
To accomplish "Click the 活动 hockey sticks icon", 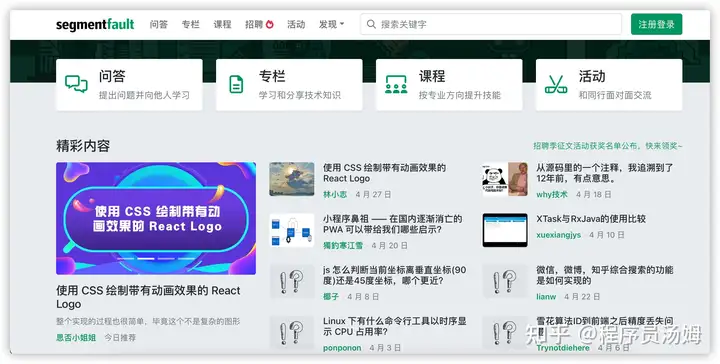I will (x=556, y=84).
